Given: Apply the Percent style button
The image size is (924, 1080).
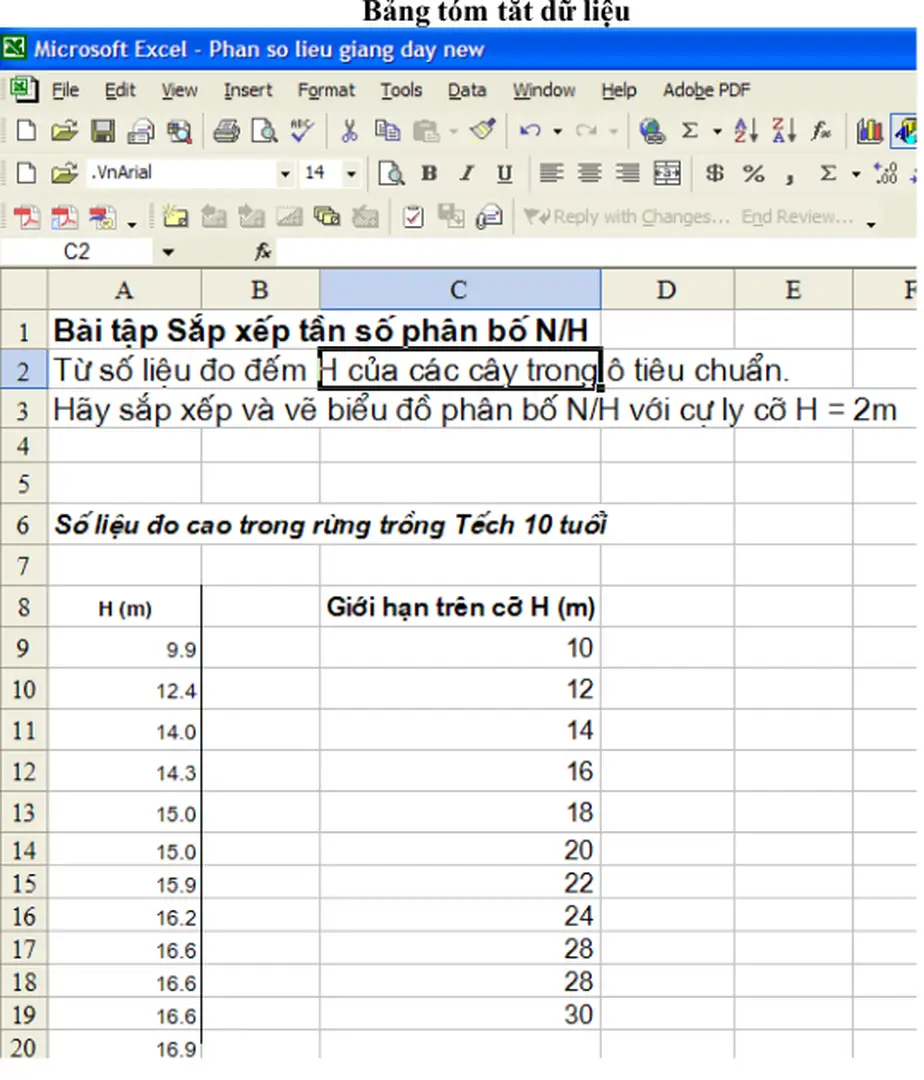Looking at the screenshot, I should (753, 173).
